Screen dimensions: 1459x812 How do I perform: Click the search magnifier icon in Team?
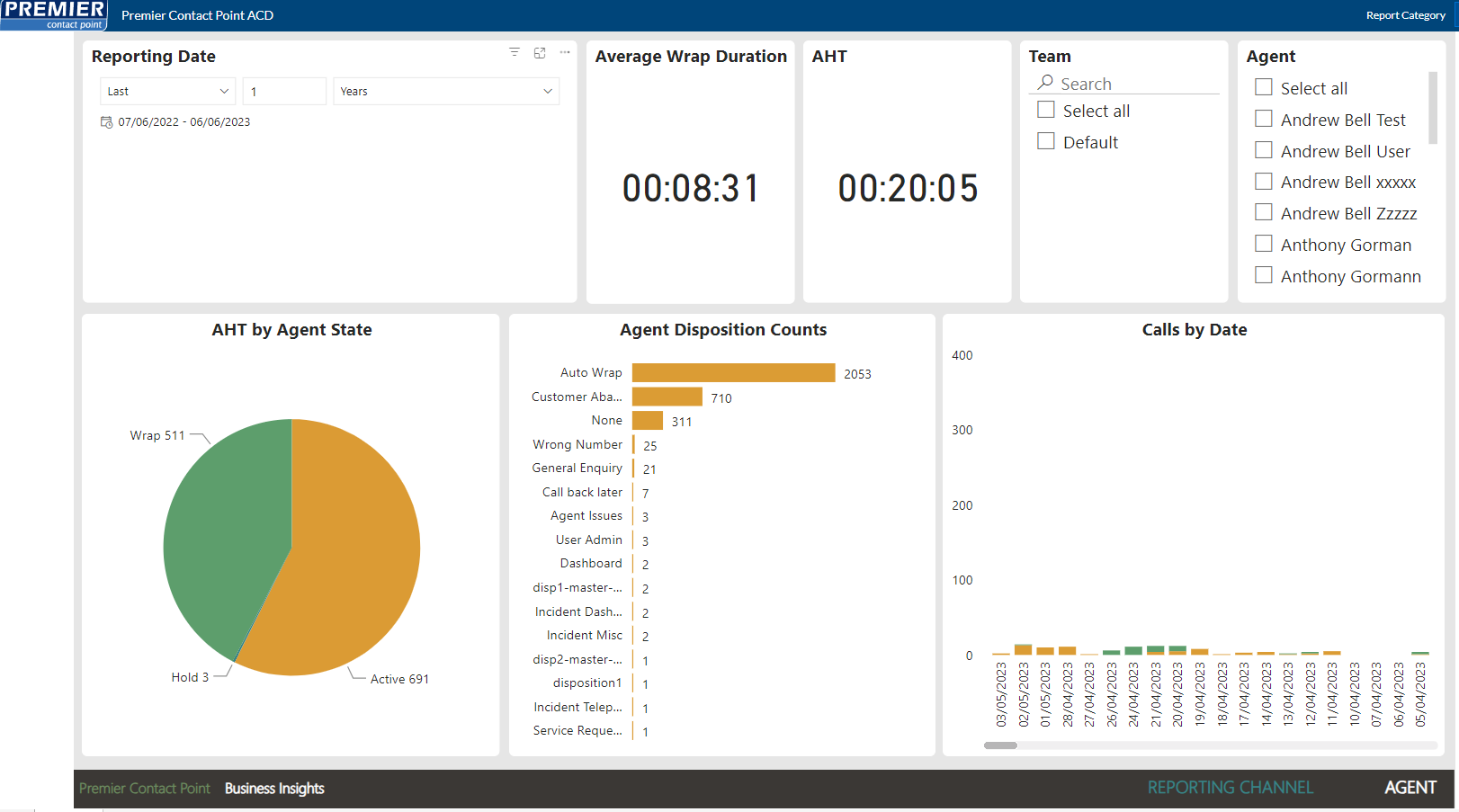1045,83
